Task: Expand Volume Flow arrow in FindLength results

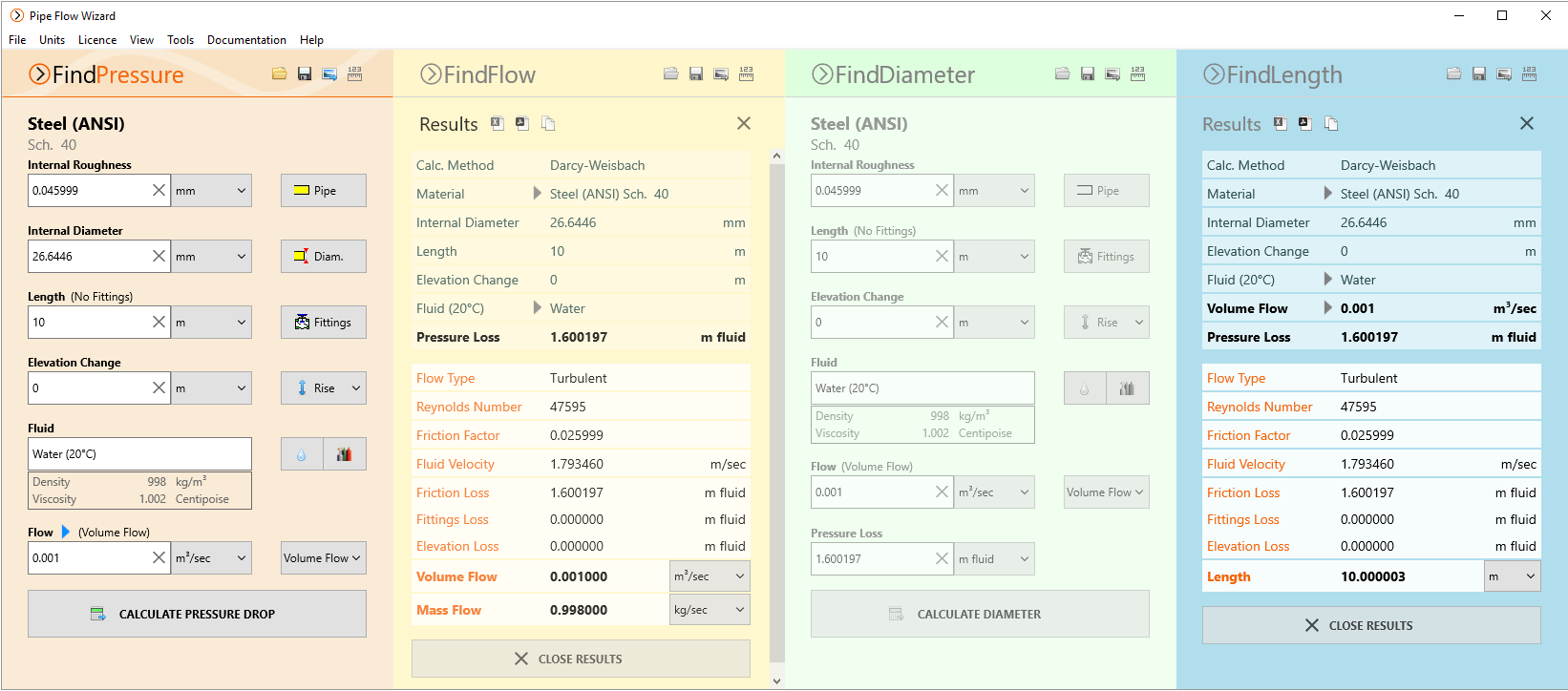Action: click(x=1327, y=307)
